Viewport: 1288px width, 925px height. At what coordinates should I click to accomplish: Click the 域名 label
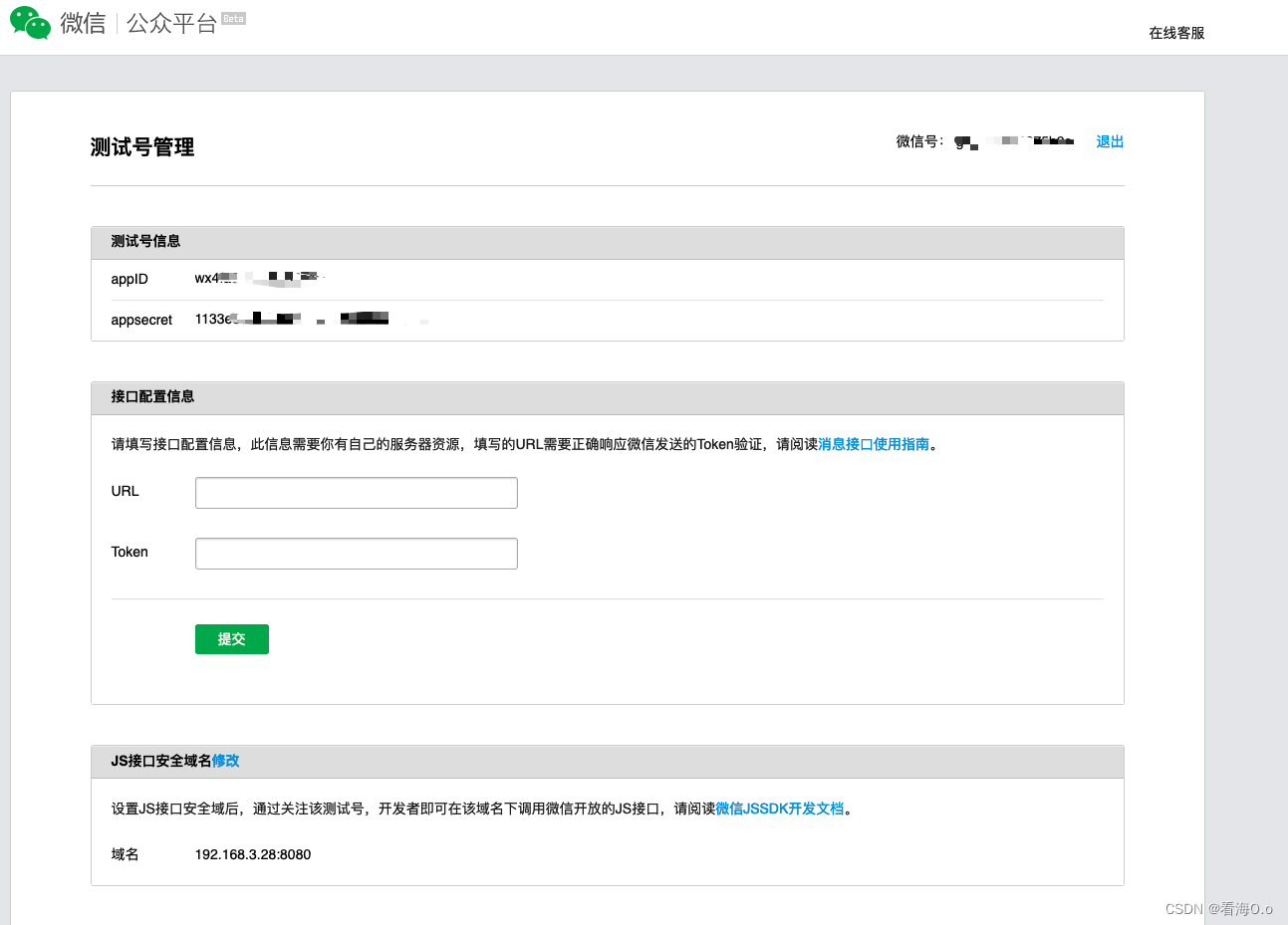pos(125,854)
